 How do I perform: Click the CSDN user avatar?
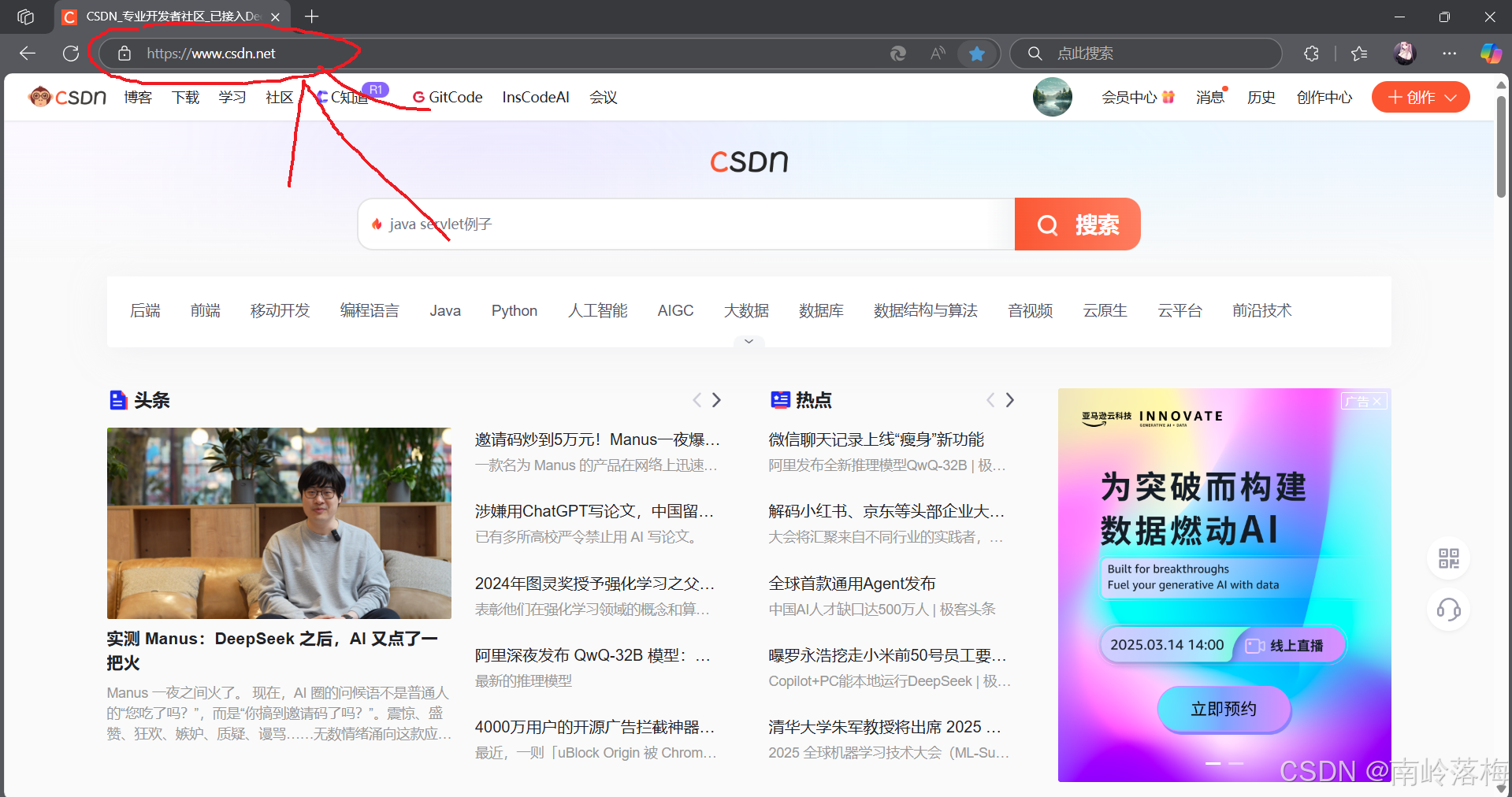pyautogui.click(x=1053, y=97)
